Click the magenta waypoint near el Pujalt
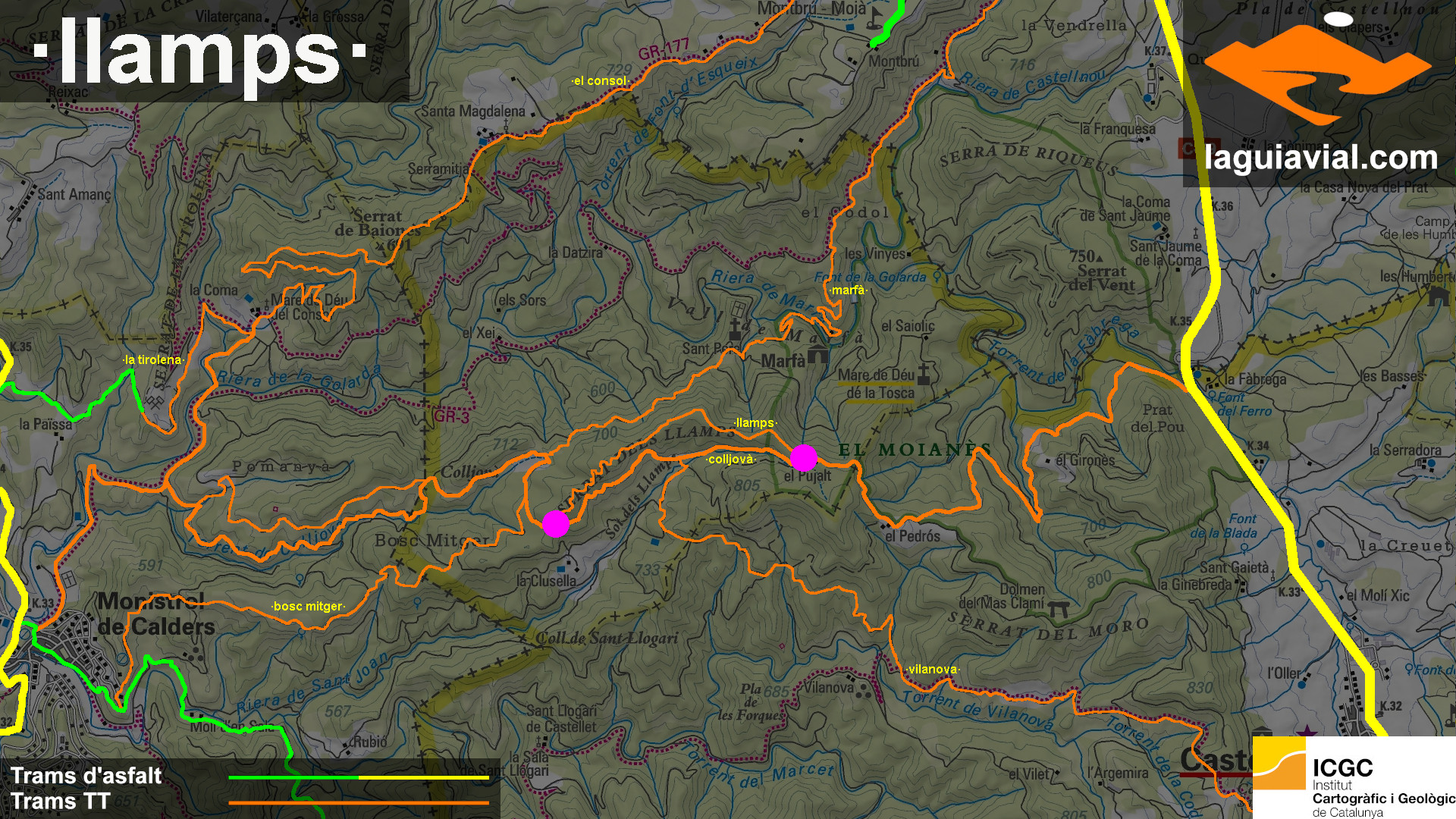This screenshot has height=819, width=1456. coord(804,458)
